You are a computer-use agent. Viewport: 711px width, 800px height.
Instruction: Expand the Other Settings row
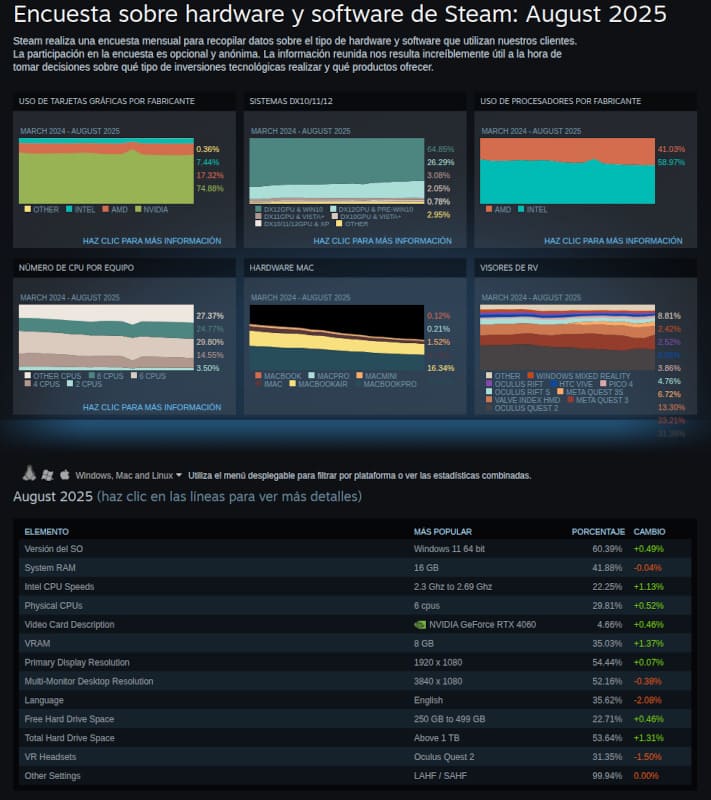[355, 776]
